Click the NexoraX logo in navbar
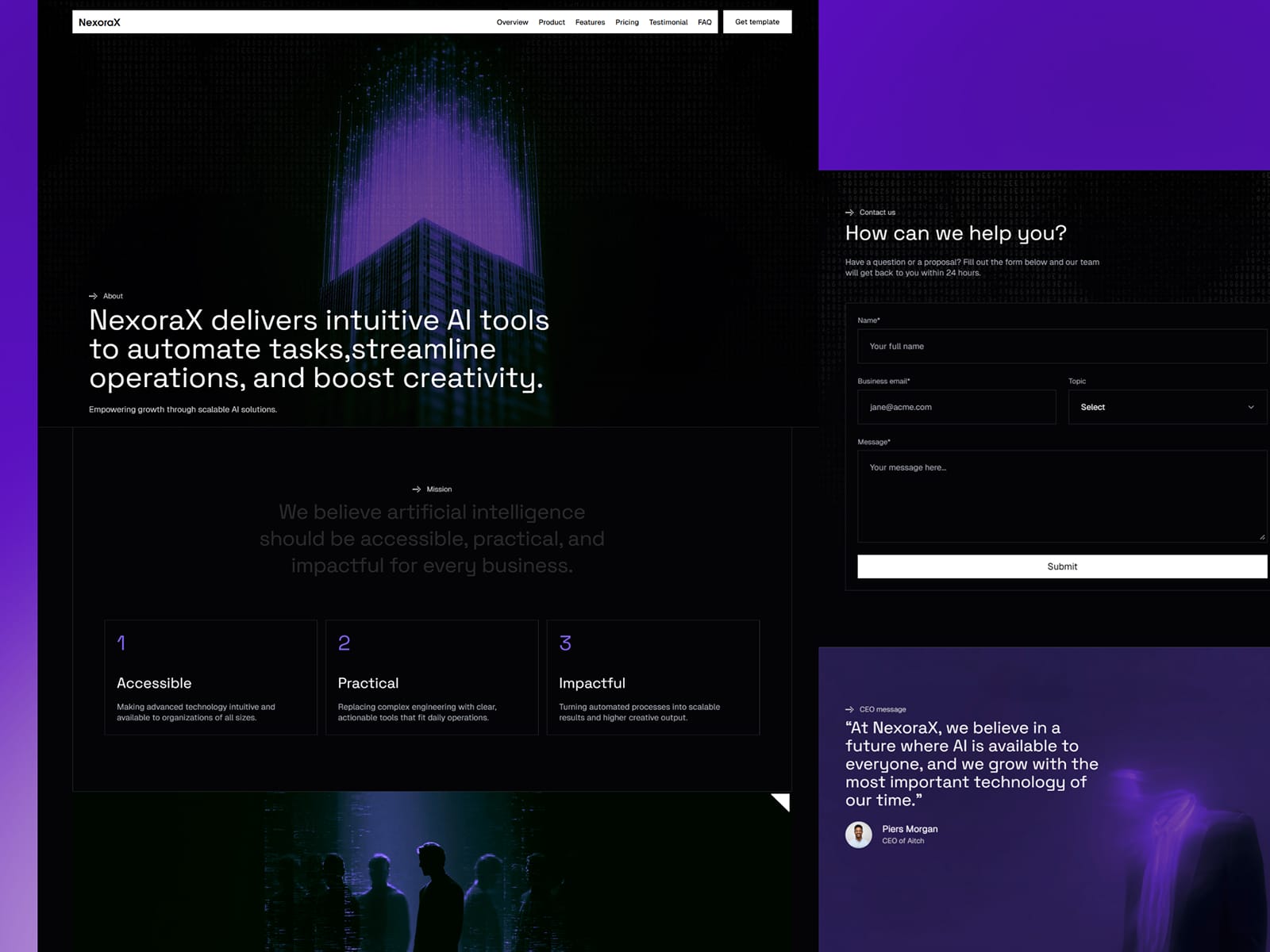 [99, 22]
